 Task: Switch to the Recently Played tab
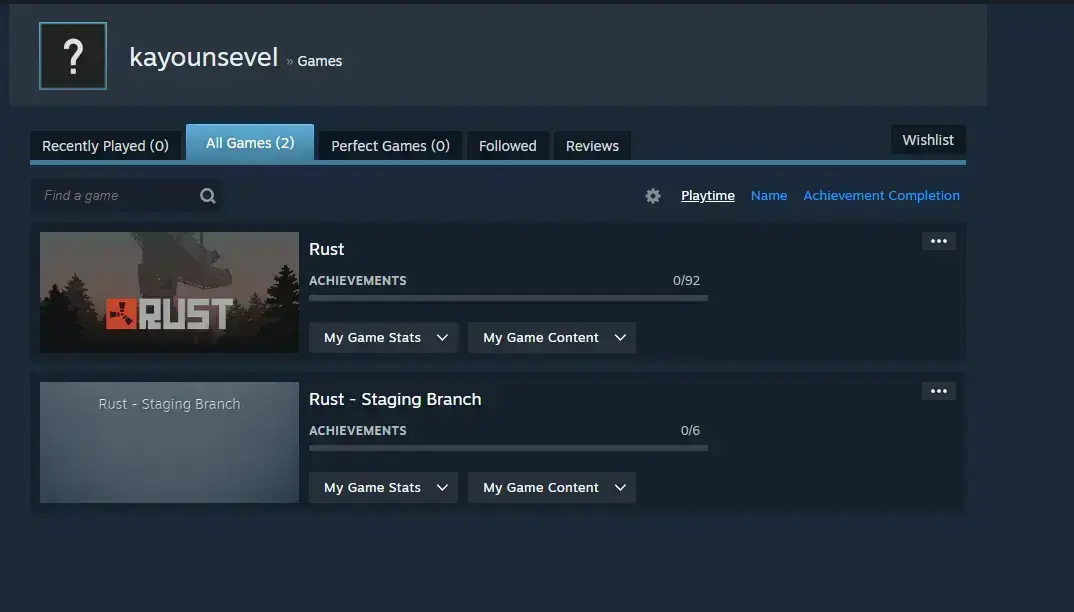(x=105, y=146)
